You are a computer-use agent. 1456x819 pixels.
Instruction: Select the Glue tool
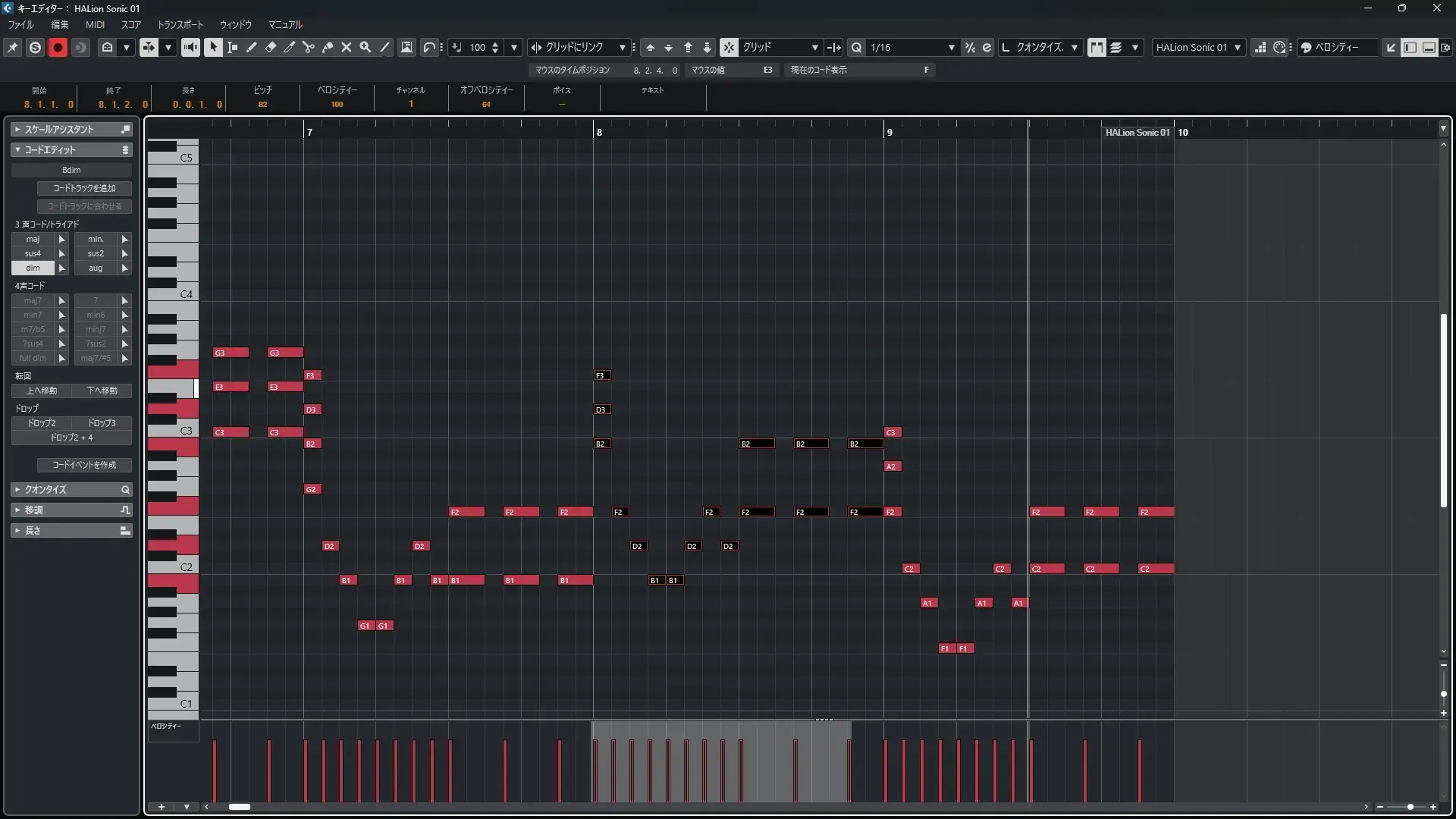(327, 47)
